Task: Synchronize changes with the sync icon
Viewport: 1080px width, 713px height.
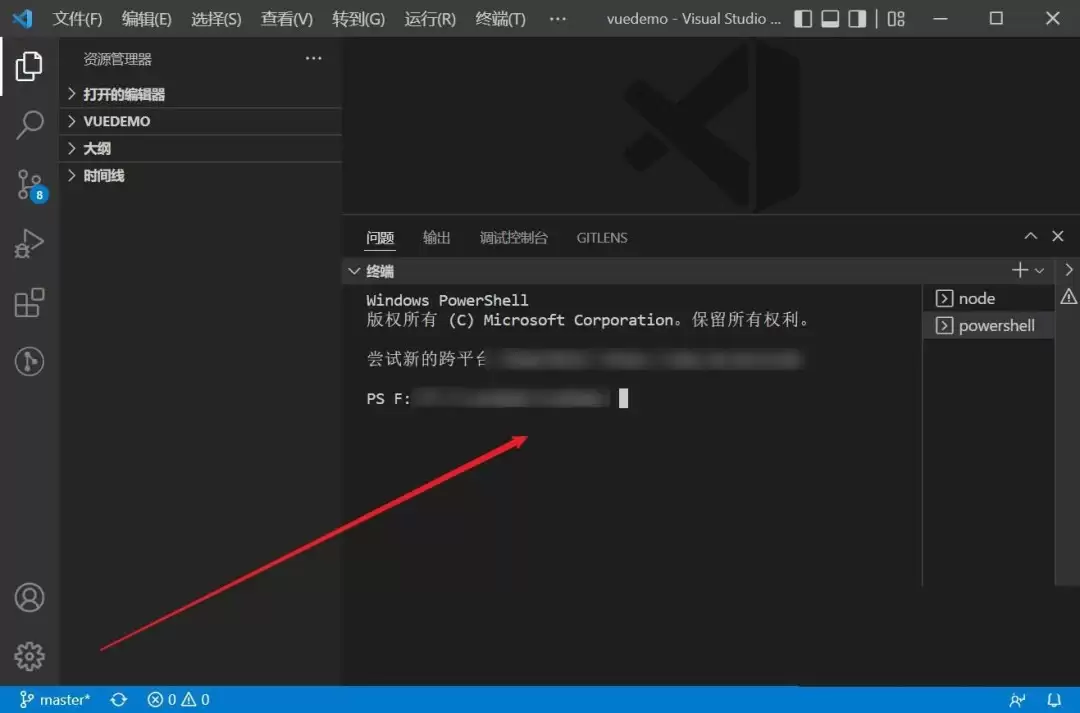Action: click(x=118, y=700)
